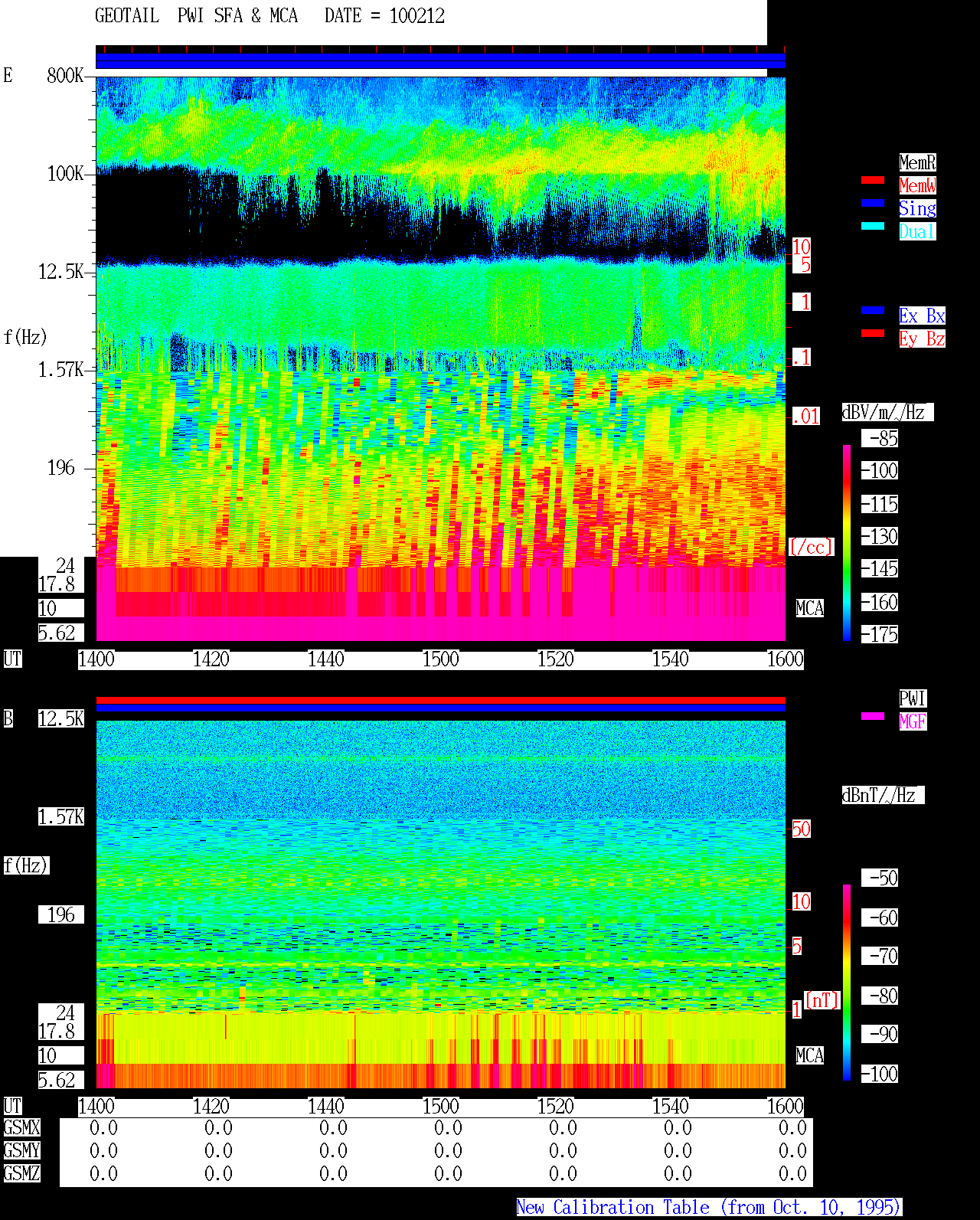Click the dBV/m/√Hz color scale bar
This screenshot has width=980, height=1220.
click(847, 542)
